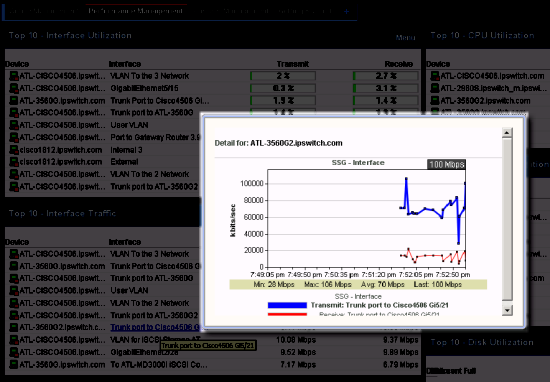Open ATL-CISCO4506.ipswitch.com in CPU Utilization list
The image size is (550, 382).
(x=492, y=76)
